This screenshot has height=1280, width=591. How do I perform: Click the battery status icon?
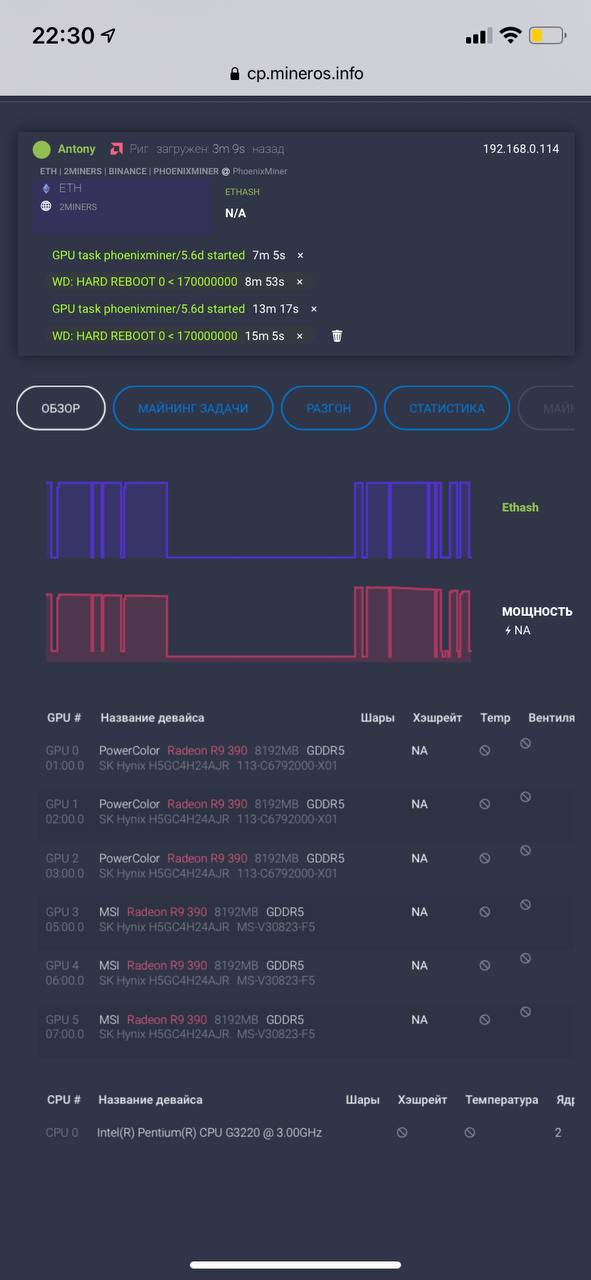tap(548, 36)
